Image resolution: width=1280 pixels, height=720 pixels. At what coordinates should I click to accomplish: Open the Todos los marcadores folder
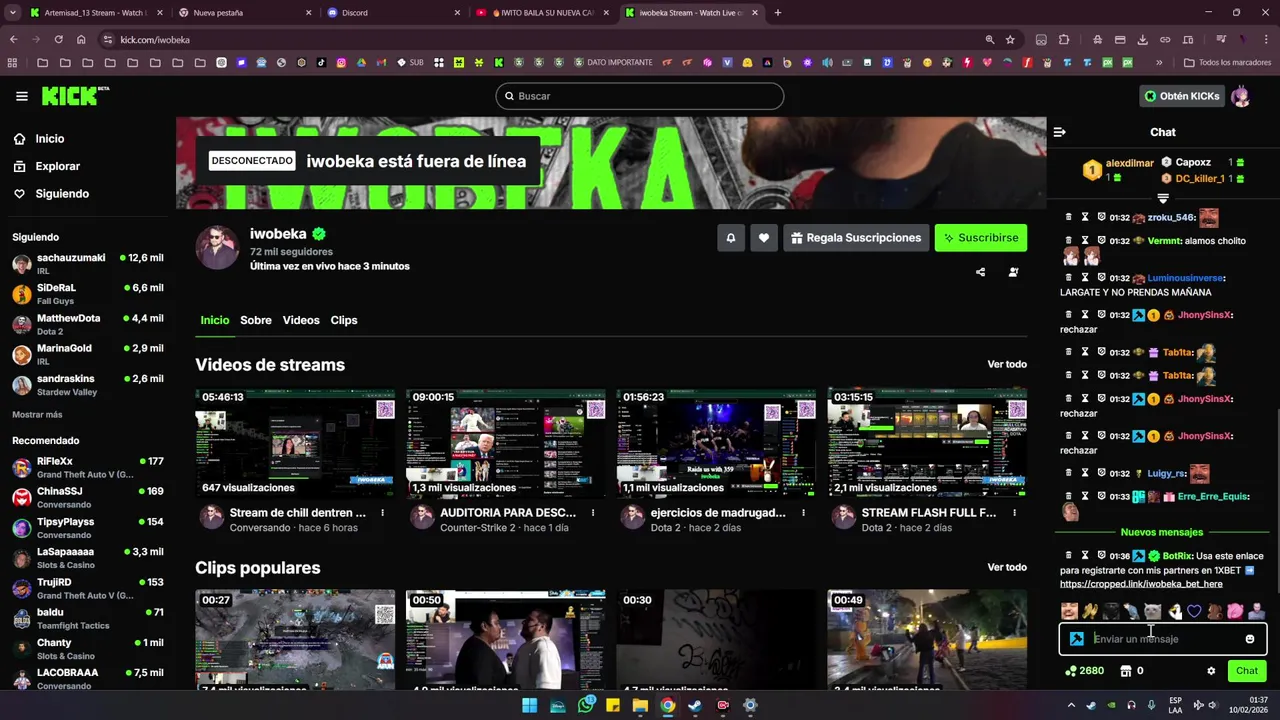[1227, 62]
